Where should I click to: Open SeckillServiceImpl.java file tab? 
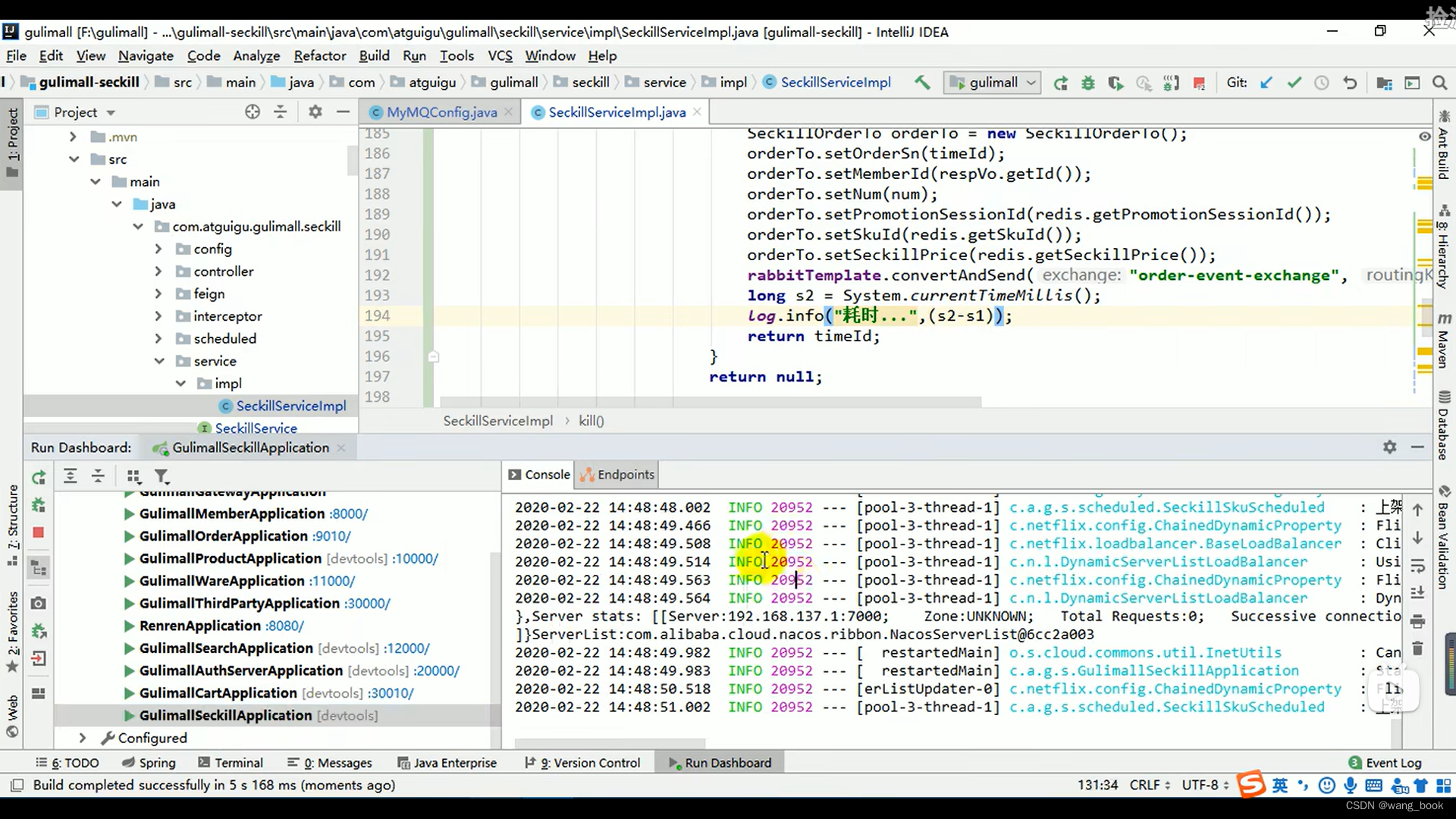(617, 112)
